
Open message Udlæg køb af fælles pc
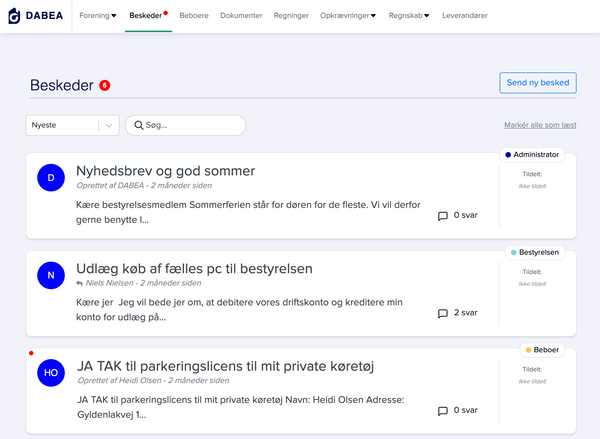tap(194, 269)
